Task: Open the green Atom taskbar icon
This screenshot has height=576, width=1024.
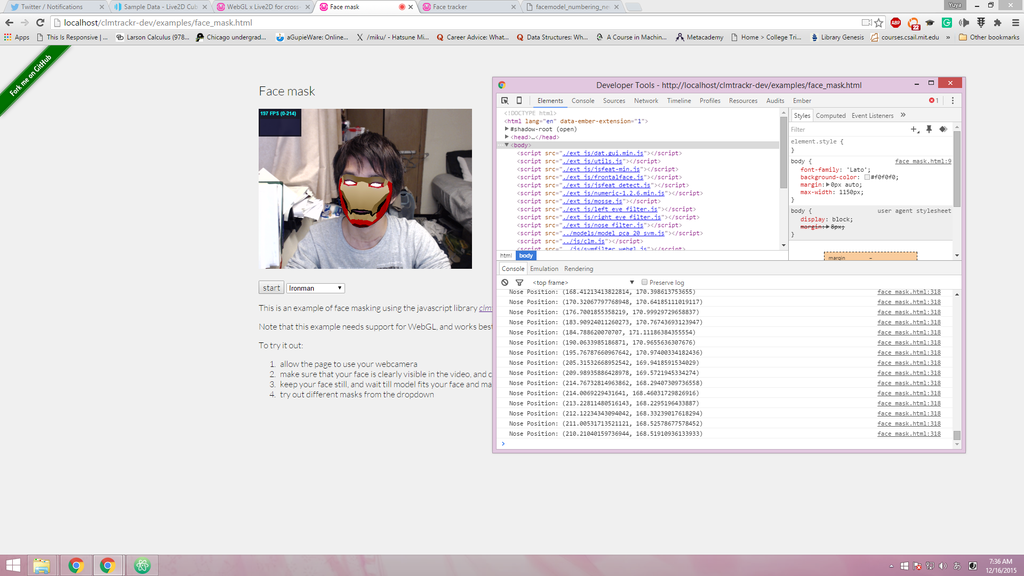Action: coord(142,565)
